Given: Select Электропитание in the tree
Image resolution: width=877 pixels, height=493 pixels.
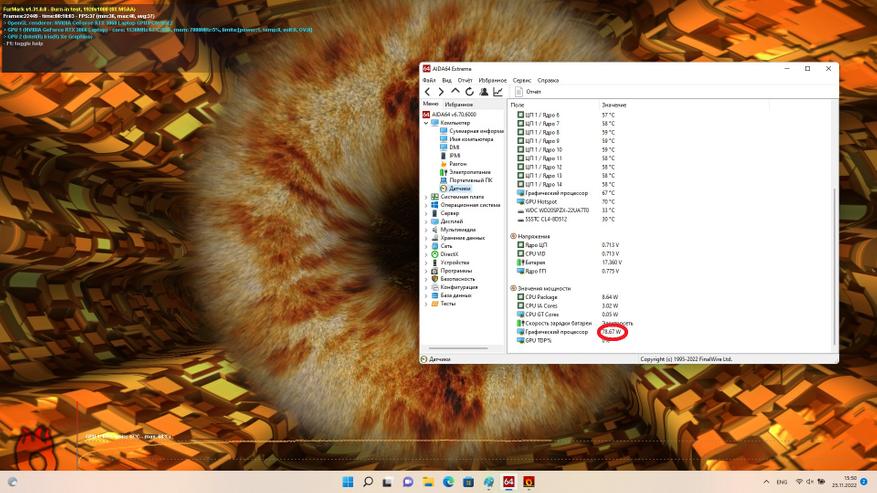Looking at the screenshot, I should click(x=470, y=172).
